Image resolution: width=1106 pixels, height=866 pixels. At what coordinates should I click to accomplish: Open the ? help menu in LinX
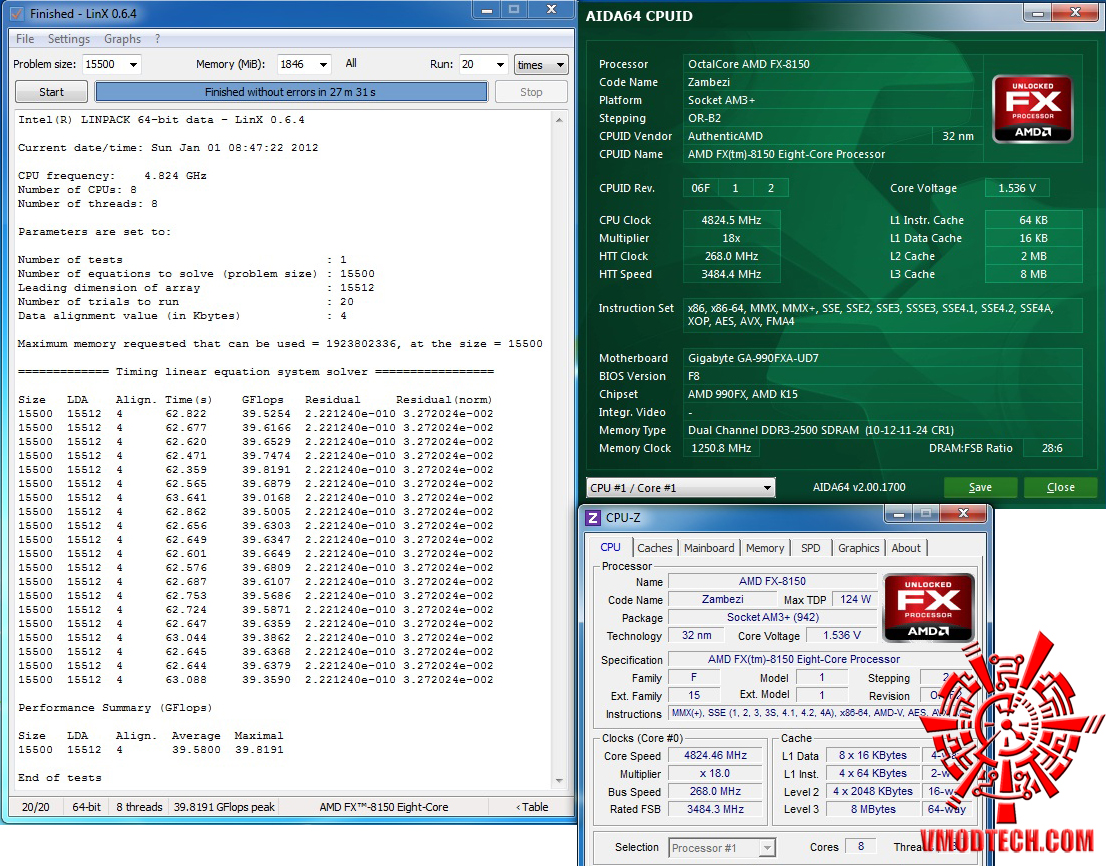coord(157,39)
